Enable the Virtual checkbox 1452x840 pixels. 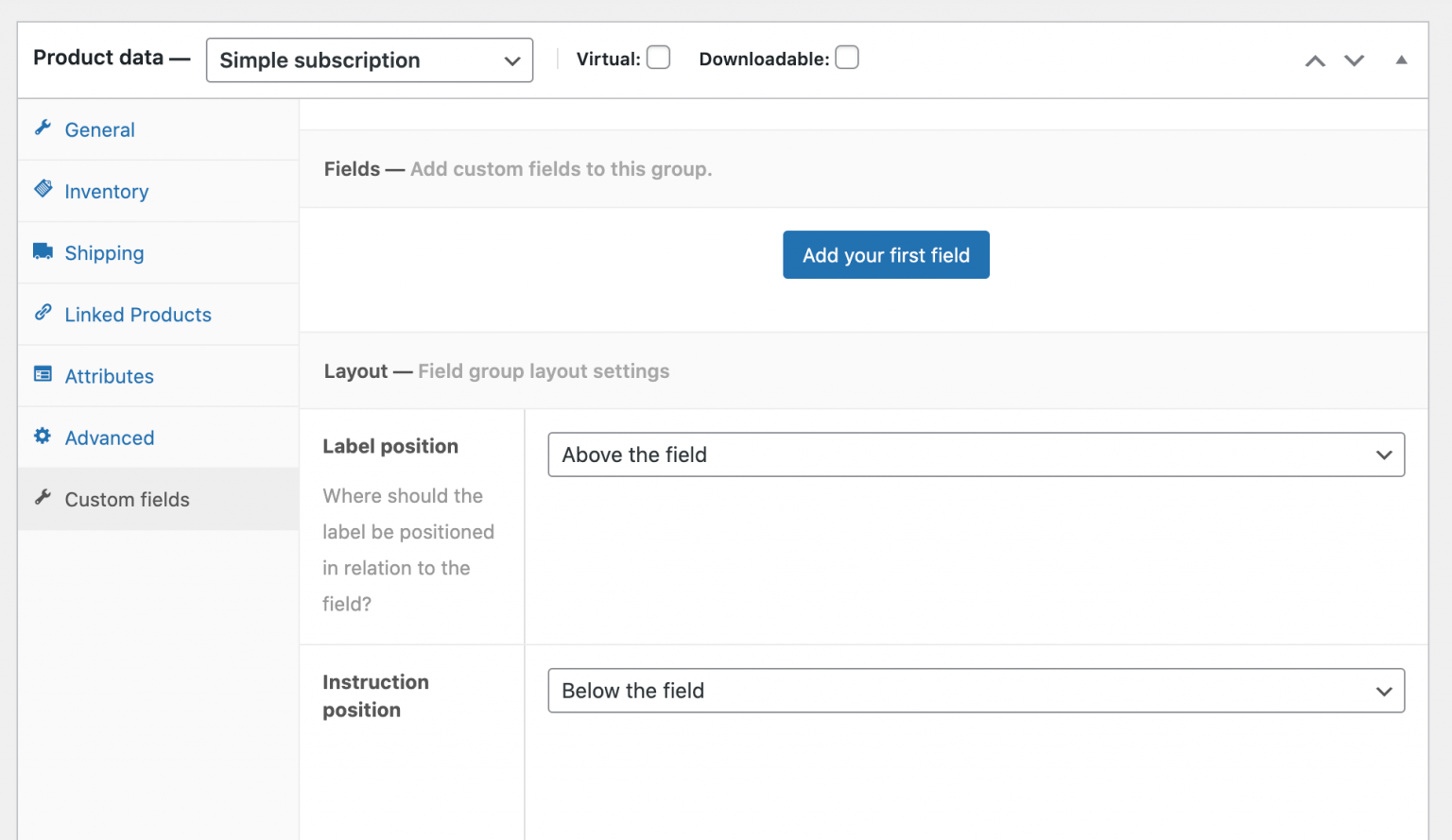tap(658, 58)
